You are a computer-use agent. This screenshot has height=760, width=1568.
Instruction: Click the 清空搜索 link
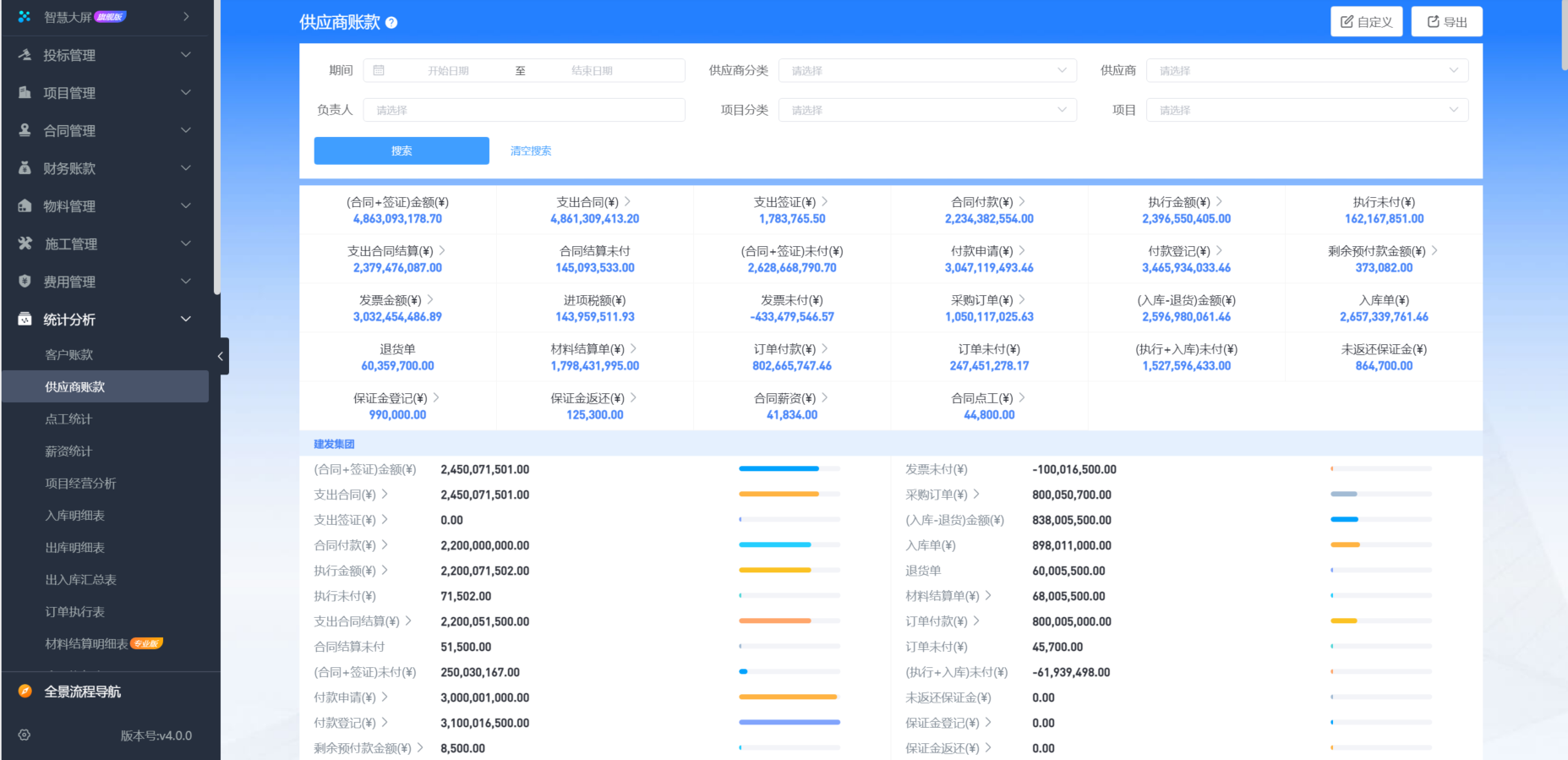pyautogui.click(x=531, y=150)
